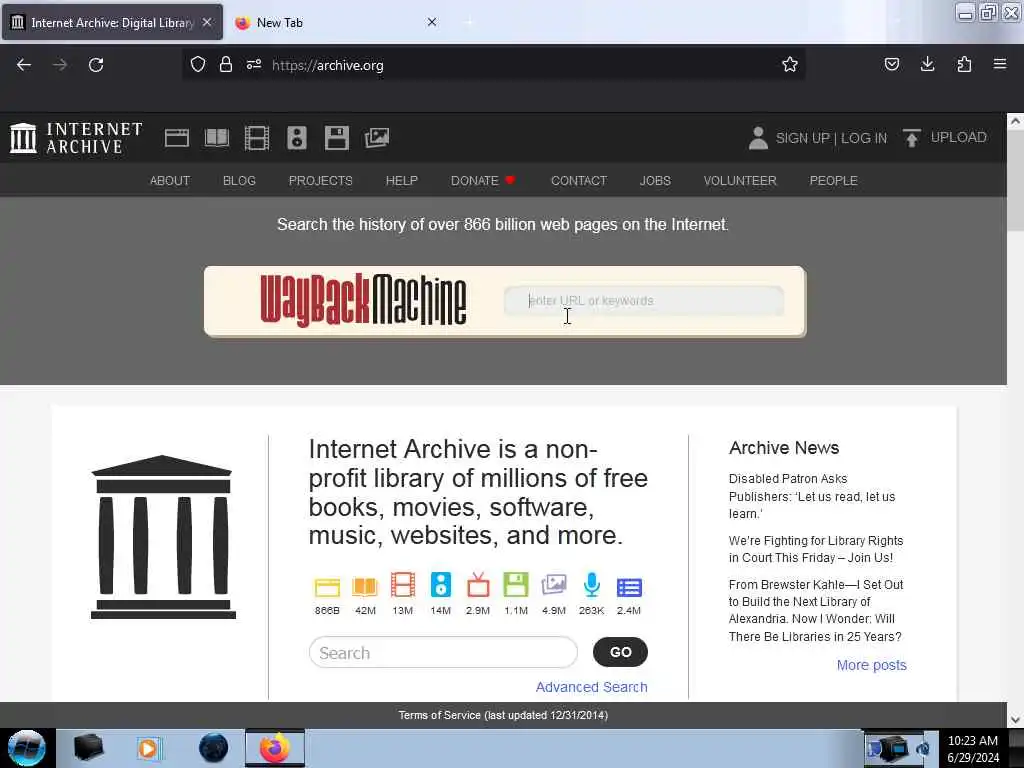This screenshot has height=768, width=1024.
Task: Open the site permissions icon in address bar
Action: (254, 64)
